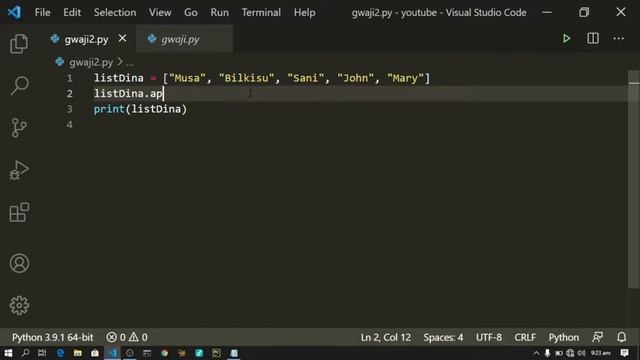The height and width of the screenshot is (360, 640).
Task: Change end of line sequence CRLF
Action: click(x=525, y=337)
